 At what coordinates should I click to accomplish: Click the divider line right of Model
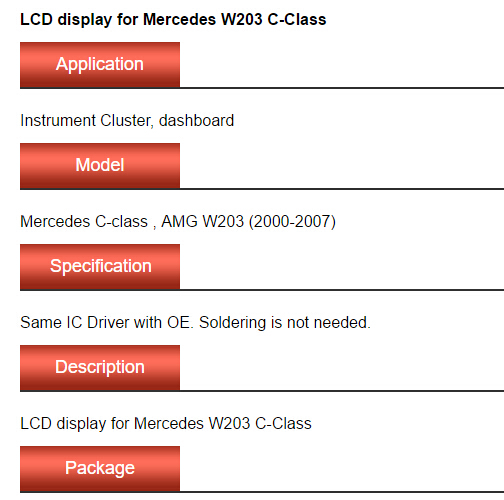coord(342,189)
